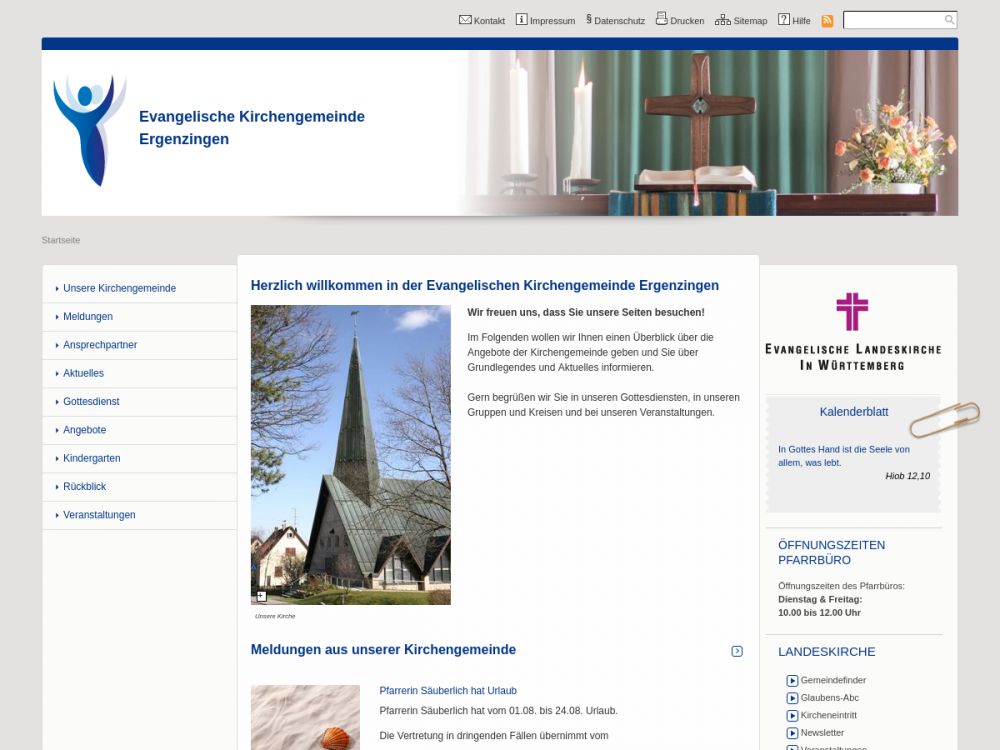Click into the search text field
The image size is (1000, 750).
pyautogui.click(x=892, y=20)
